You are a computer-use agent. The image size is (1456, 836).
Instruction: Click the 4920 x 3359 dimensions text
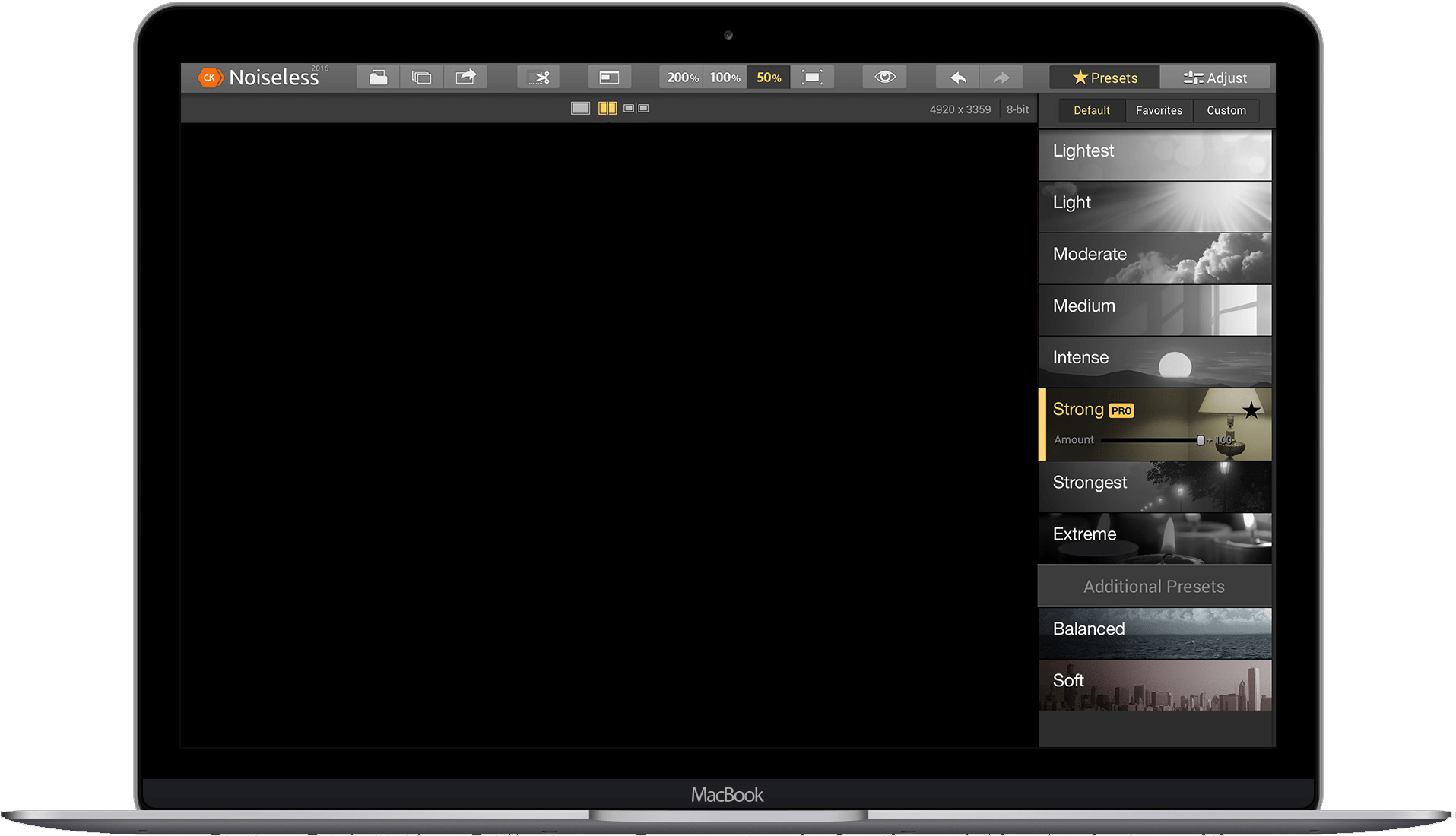pyautogui.click(x=960, y=109)
